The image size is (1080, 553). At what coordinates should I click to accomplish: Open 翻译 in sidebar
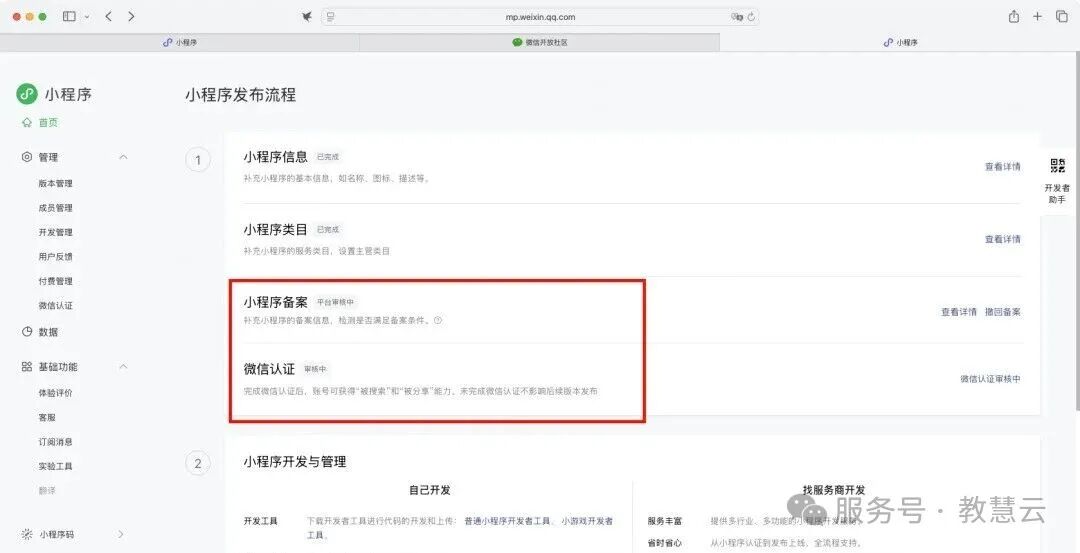tap(47, 491)
